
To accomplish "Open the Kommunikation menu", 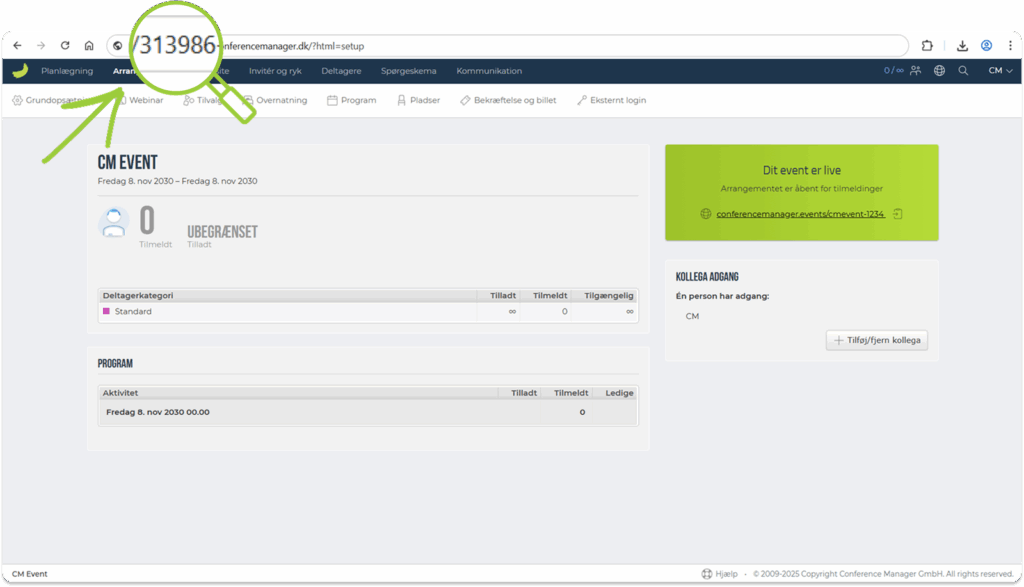I will point(489,71).
